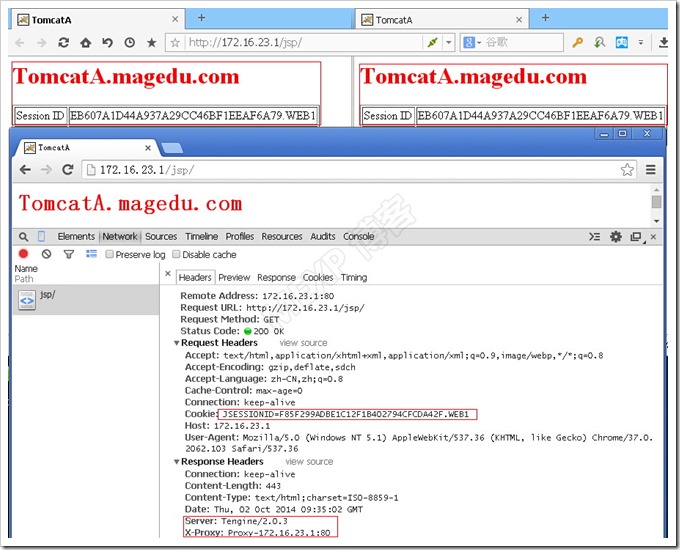Viewport: 680px width, 550px height.
Task: Switch to Console panel in DevTools
Action: (359, 236)
